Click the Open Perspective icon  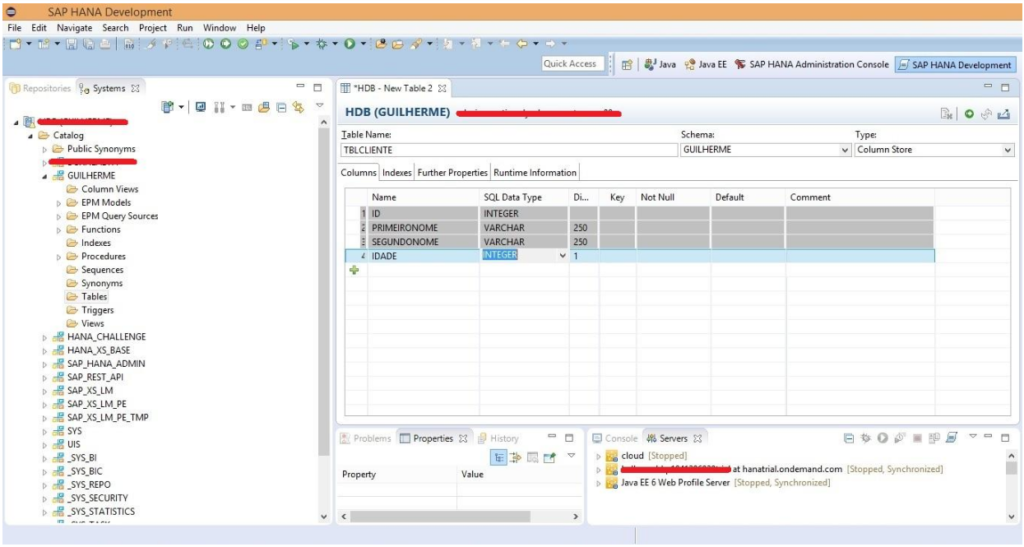(x=627, y=64)
